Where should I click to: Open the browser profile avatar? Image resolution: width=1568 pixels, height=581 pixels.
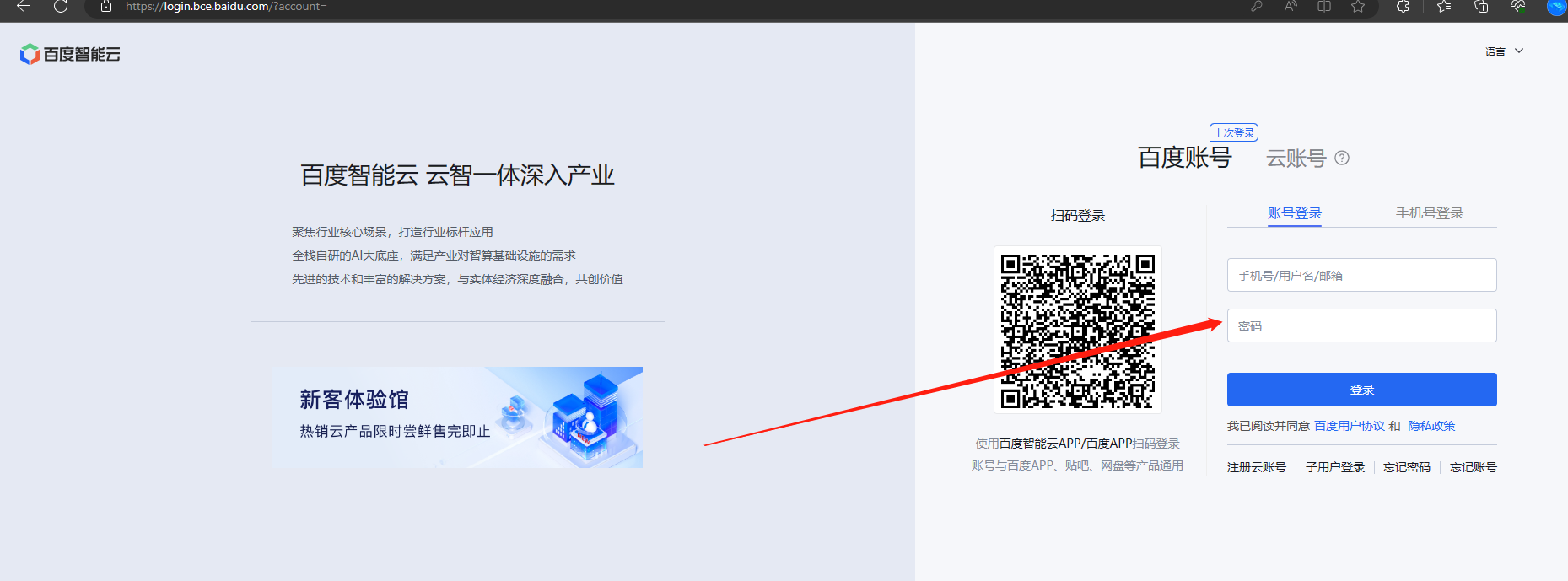[x=1557, y=6]
